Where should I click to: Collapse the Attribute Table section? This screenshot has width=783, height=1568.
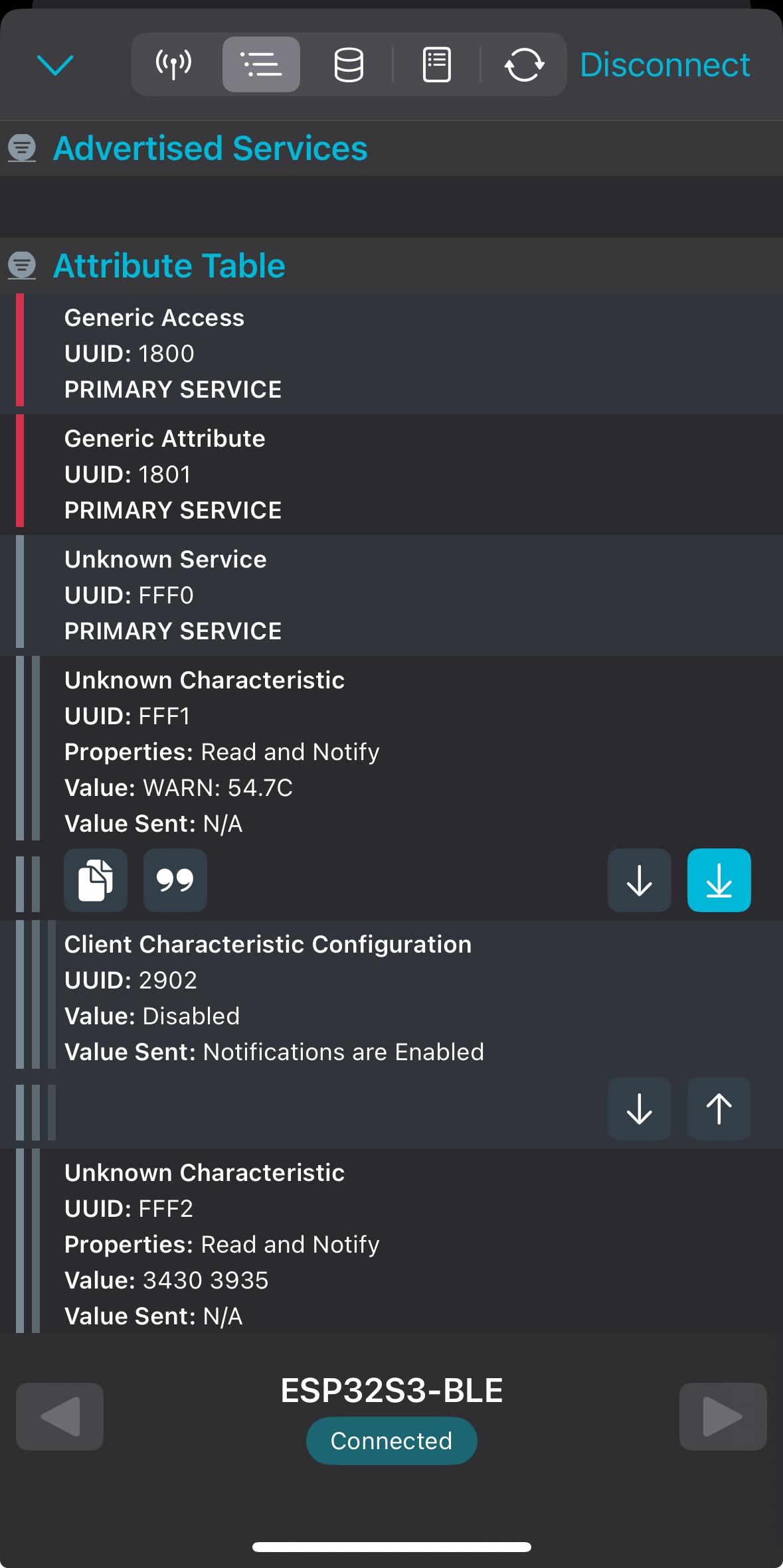pyautogui.click(x=22, y=266)
